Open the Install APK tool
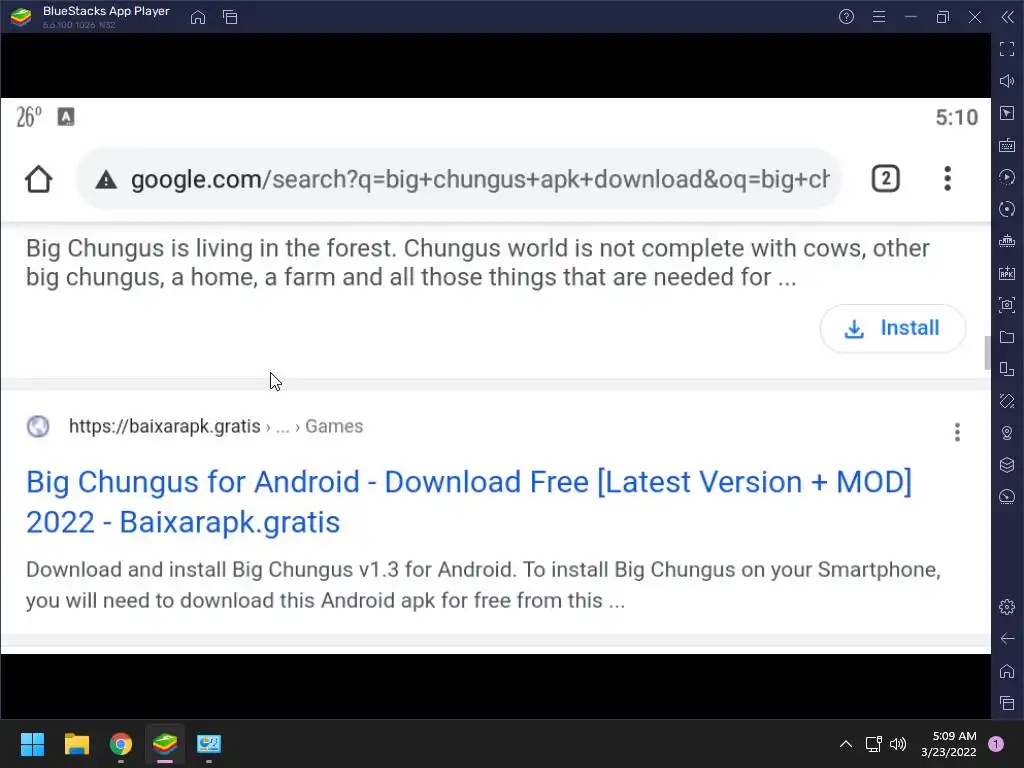This screenshot has height=768, width=1024. [1007, 273]
